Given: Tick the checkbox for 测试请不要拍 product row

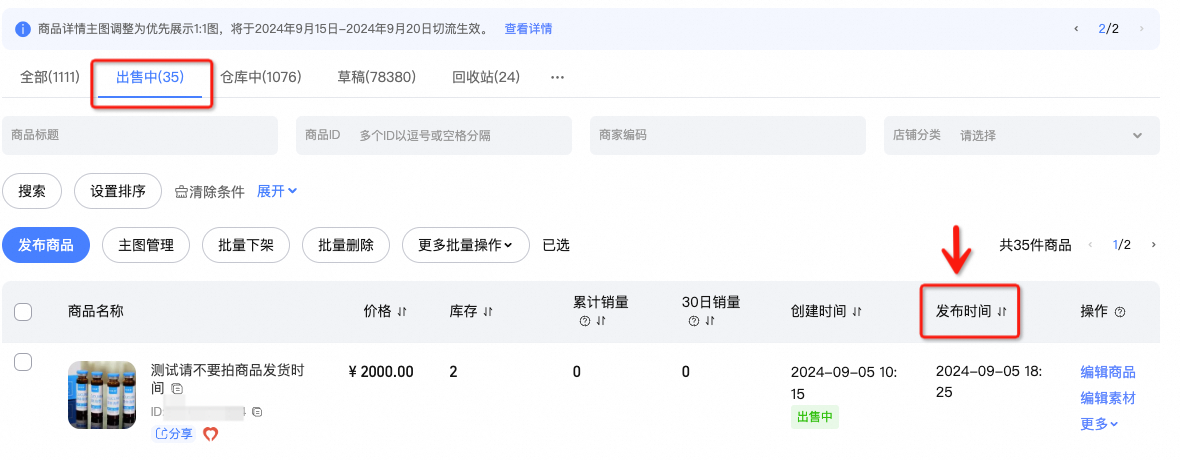Looking at the screenshot, I should click(x=23, y=362).
